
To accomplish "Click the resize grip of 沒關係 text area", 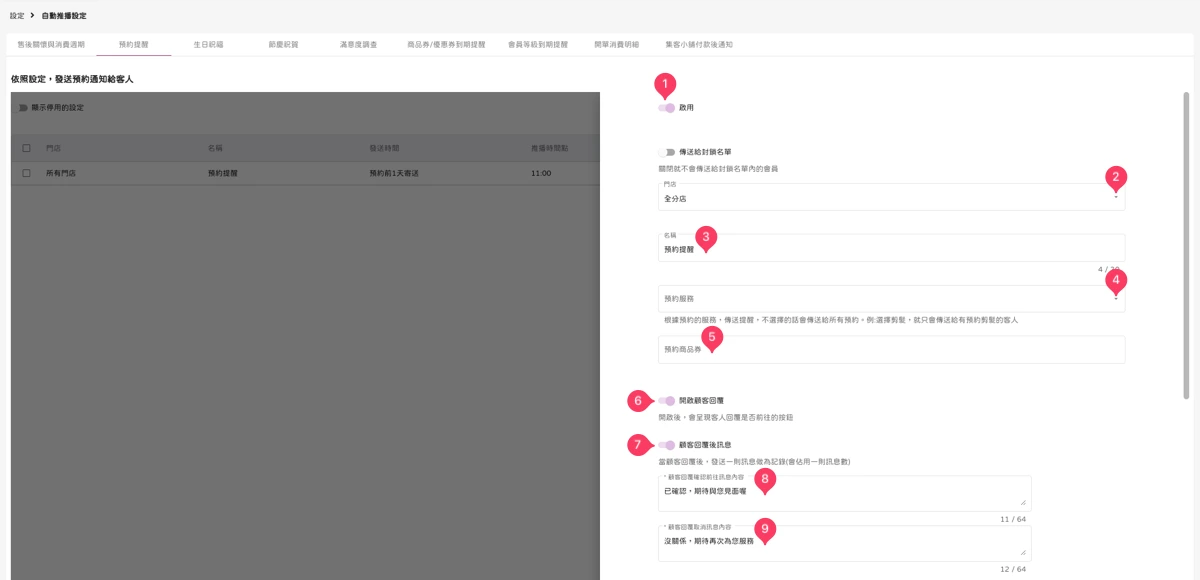I will click(x=1025, y=553).
